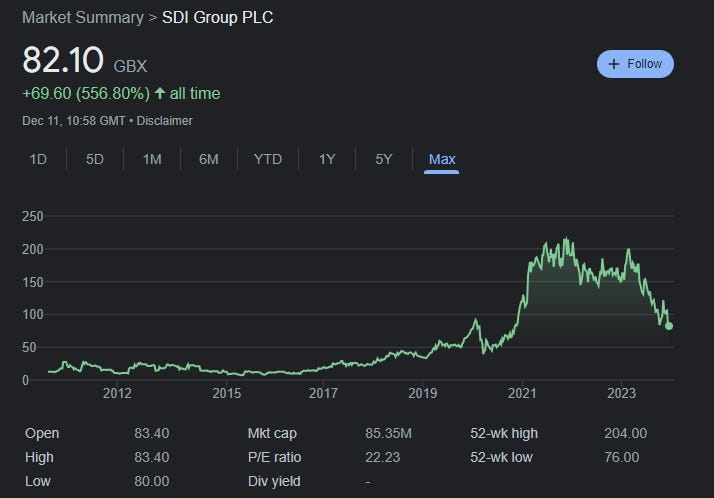714x498 pixels.
Task: Click the High label in stats table
Action: (39, 457)
